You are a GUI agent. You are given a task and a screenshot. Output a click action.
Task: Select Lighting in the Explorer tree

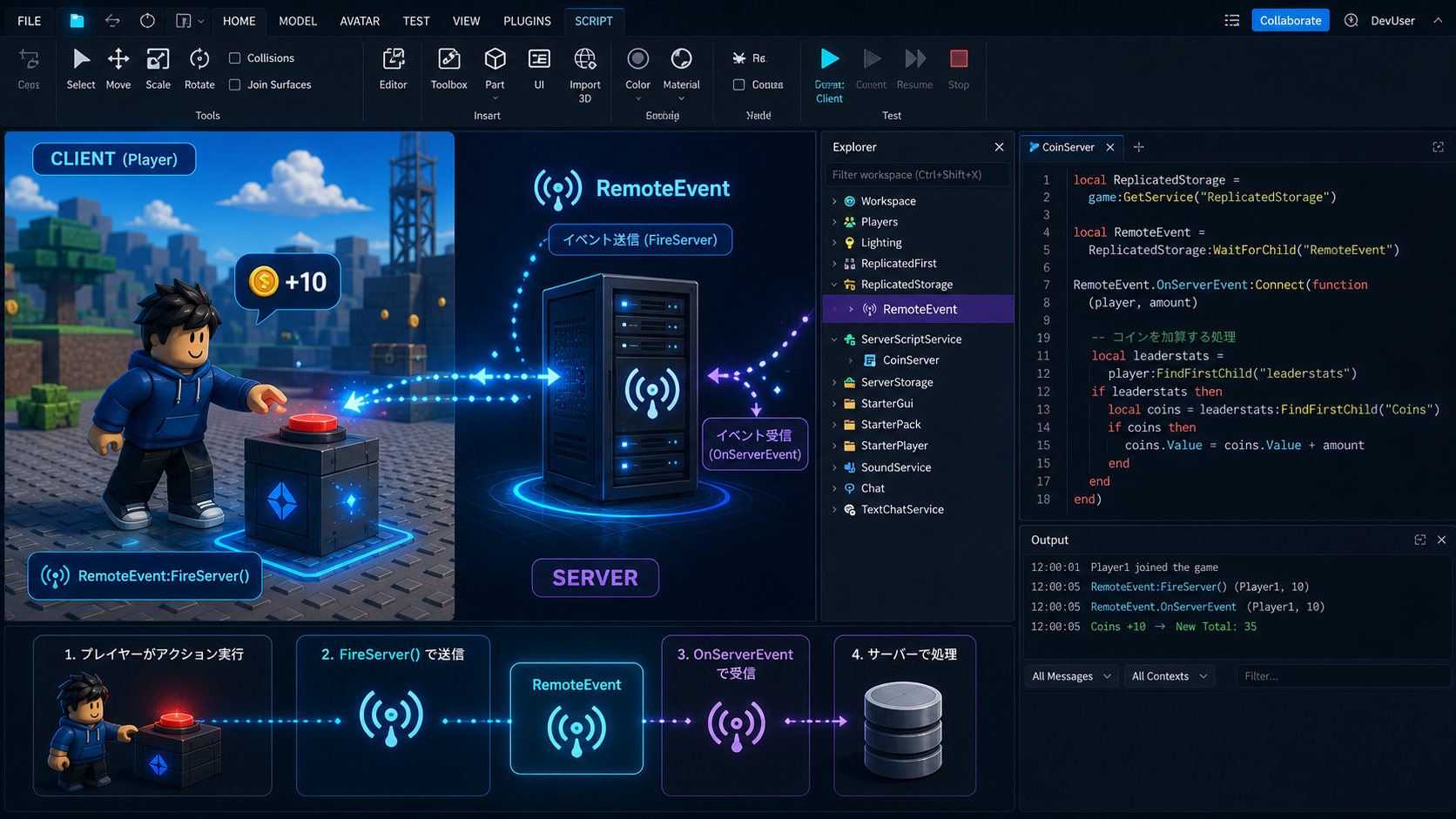881,243
